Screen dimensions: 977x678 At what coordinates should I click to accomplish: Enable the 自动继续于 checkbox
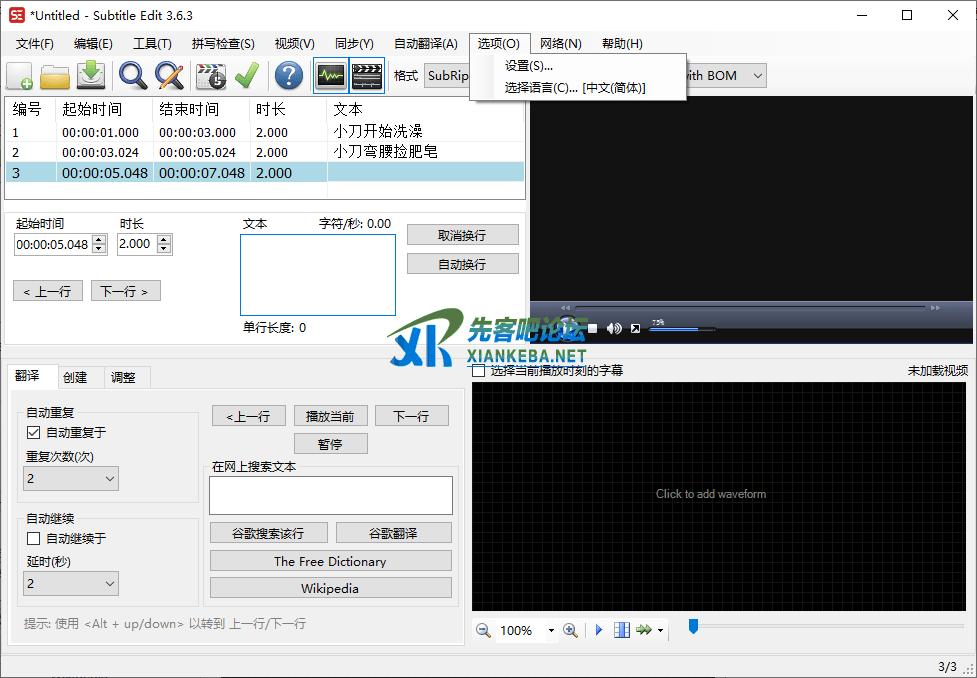pyautogui.click(x=34, y=539)
